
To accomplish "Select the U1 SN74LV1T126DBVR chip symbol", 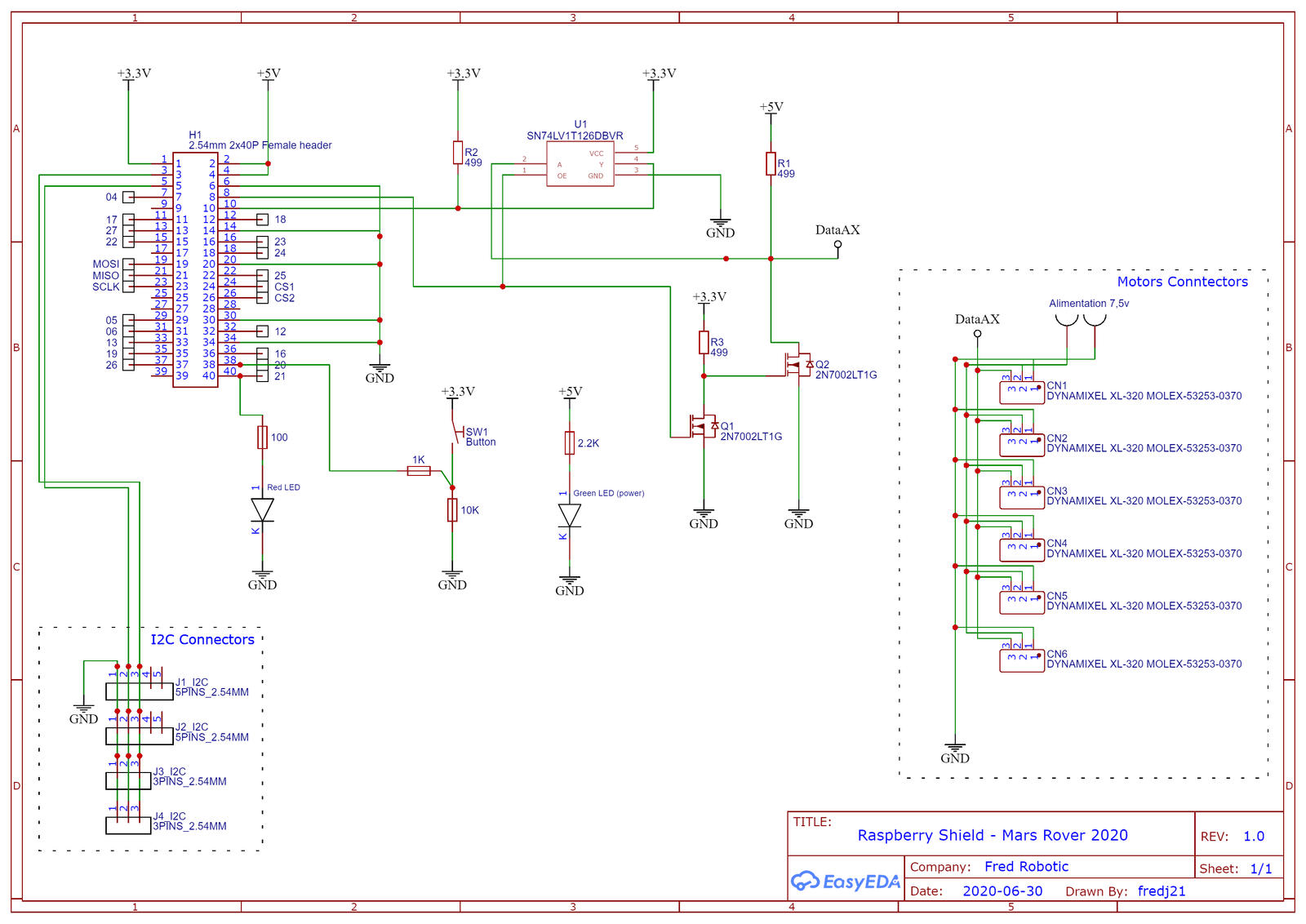I will [580, 164].
